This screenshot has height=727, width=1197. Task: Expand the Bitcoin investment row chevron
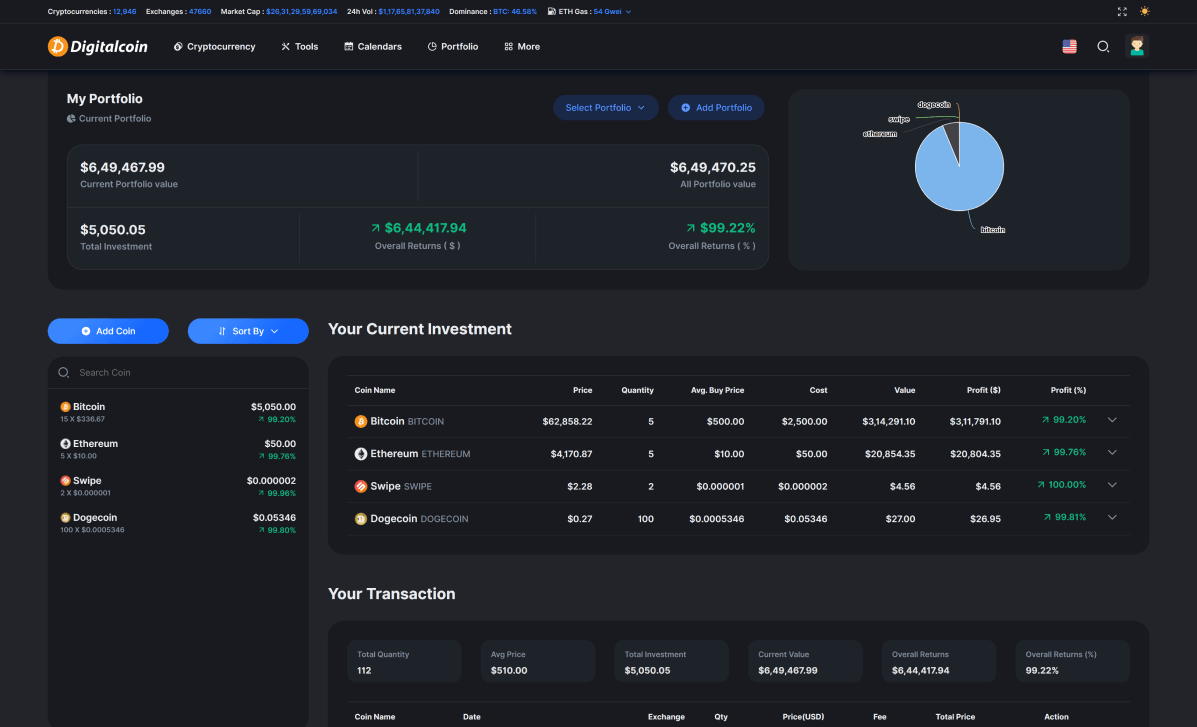pyautogui.click(x=1112, y=420)
